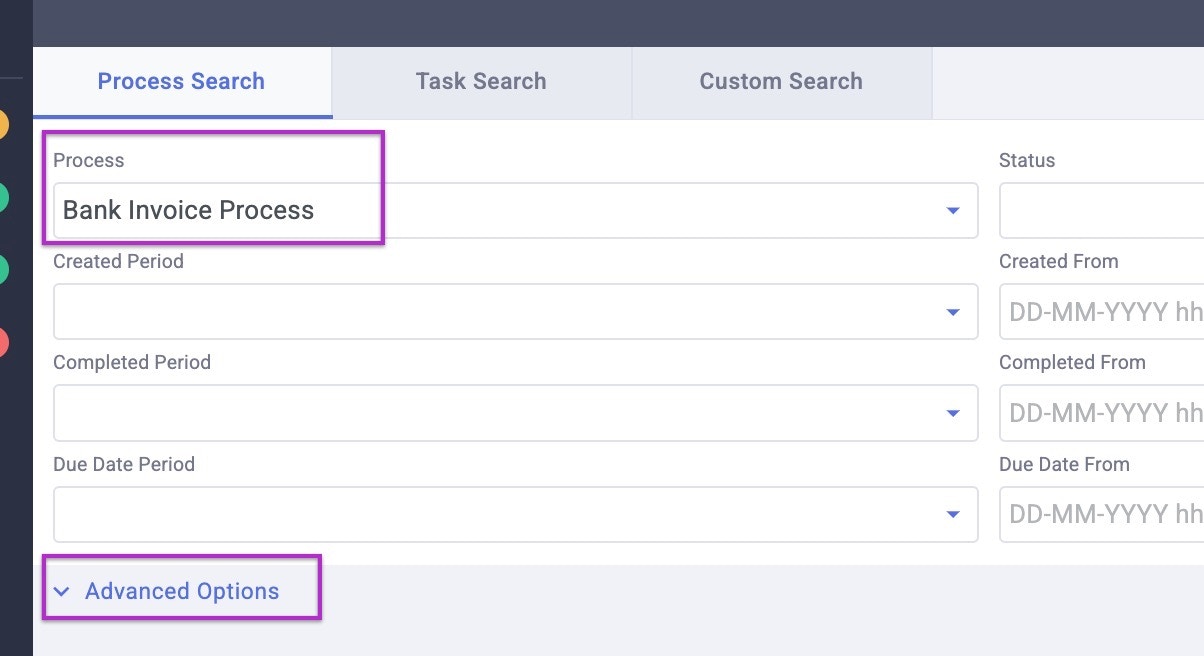Click the Created Period dropdown arrow
The width and height of the screenshot is (1204, 656).
(952, 312)
